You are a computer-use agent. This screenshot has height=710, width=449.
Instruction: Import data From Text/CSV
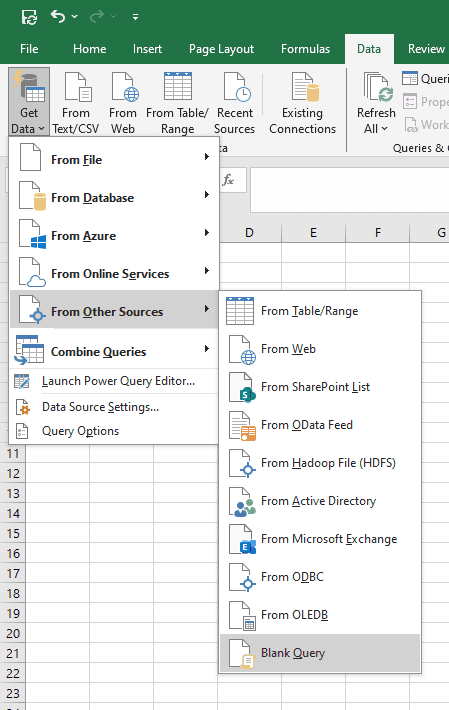click(76, 103)
